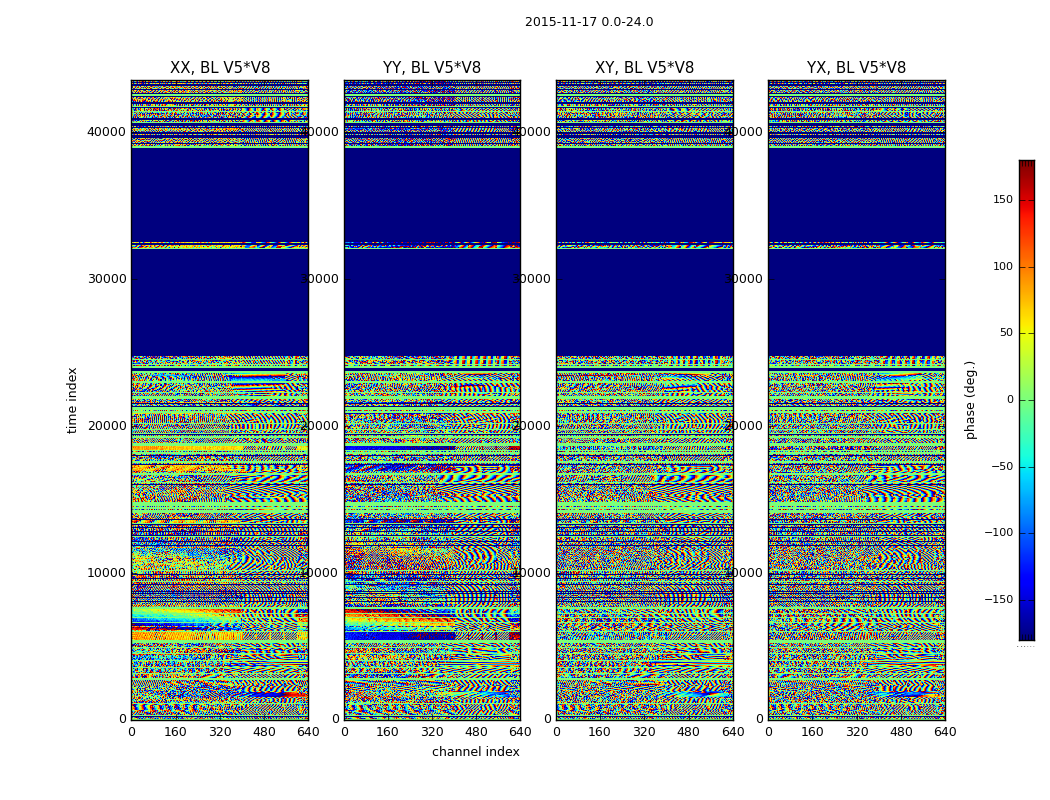Viewport: 1050px width, 800px height.
Task: Click the 160 tick under the XY panel
Action: (x=600, y=732)
